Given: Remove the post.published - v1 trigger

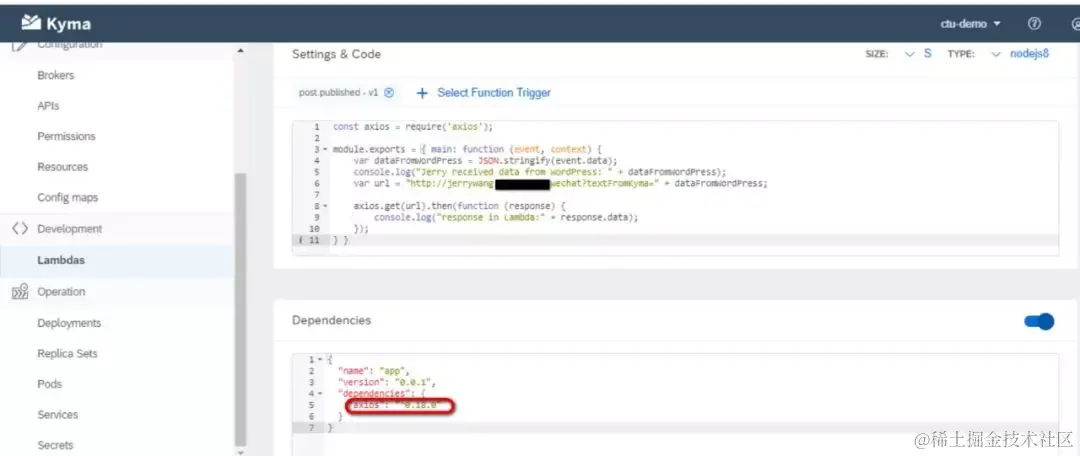Looking at the screenshot, I should (389, 93).
